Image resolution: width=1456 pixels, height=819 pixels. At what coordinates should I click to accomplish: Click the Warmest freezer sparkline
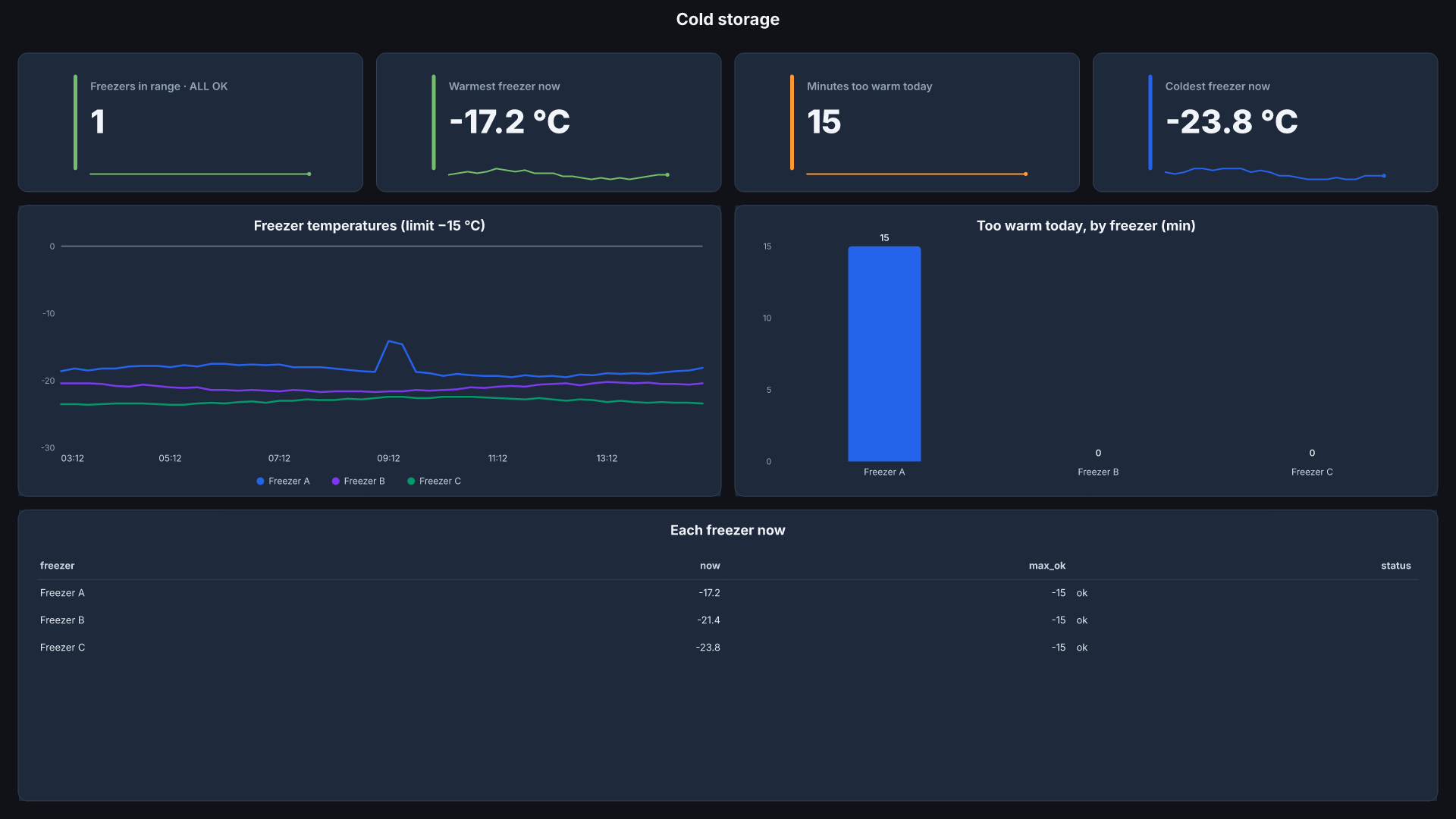pos(558,174)
